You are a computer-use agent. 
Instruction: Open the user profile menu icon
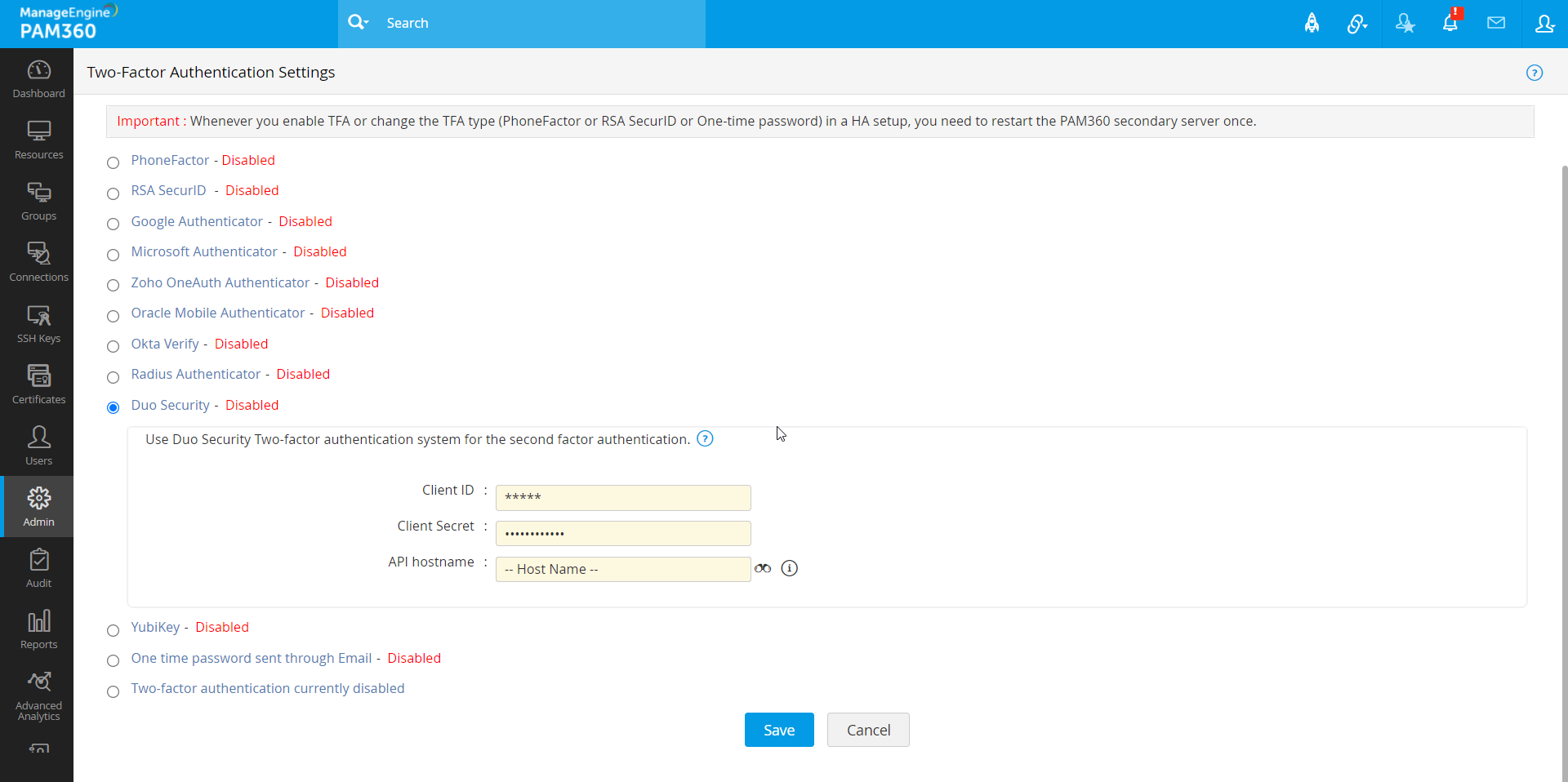coord(1544,24)
